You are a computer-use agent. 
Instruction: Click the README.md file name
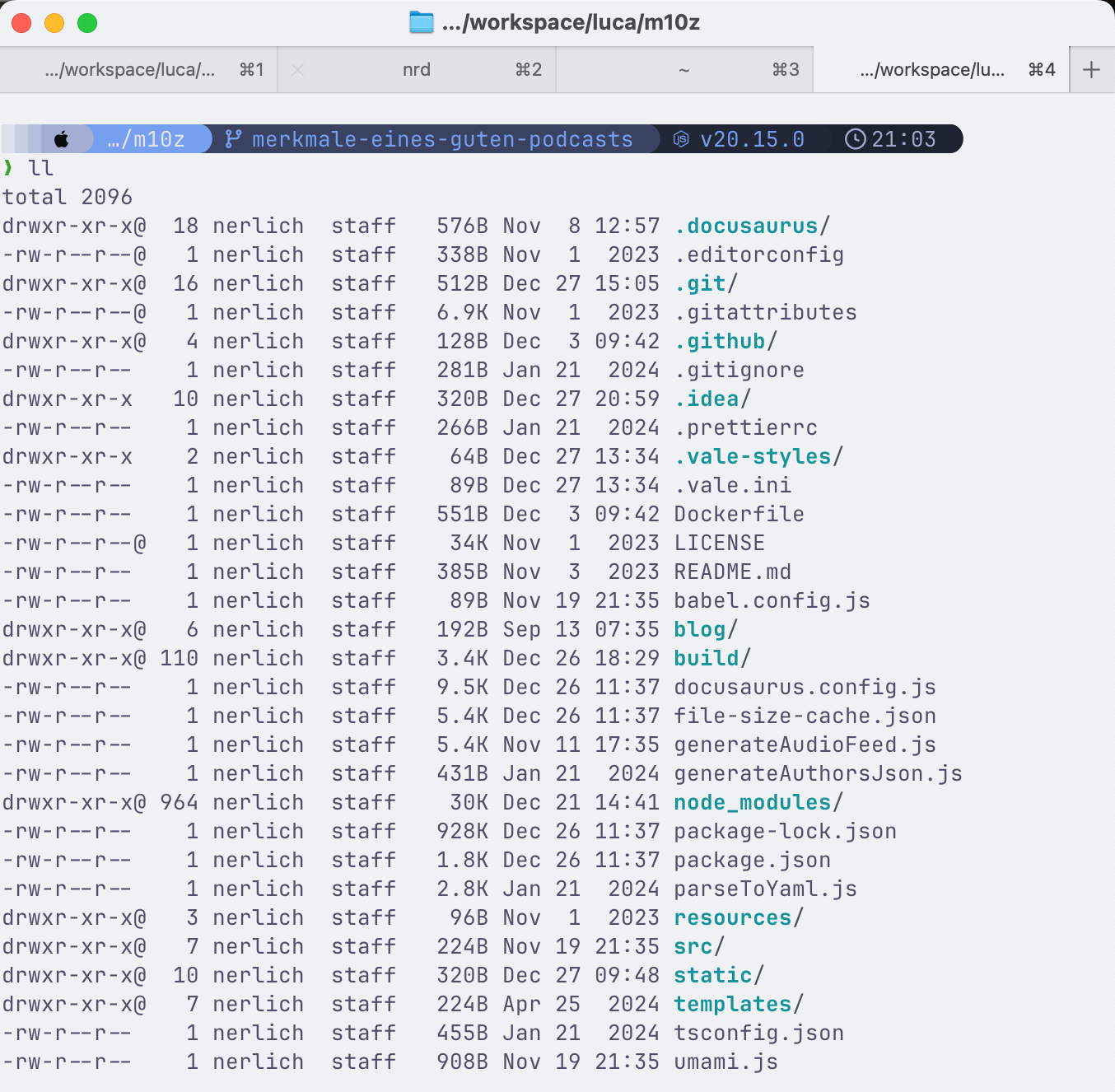733,572
